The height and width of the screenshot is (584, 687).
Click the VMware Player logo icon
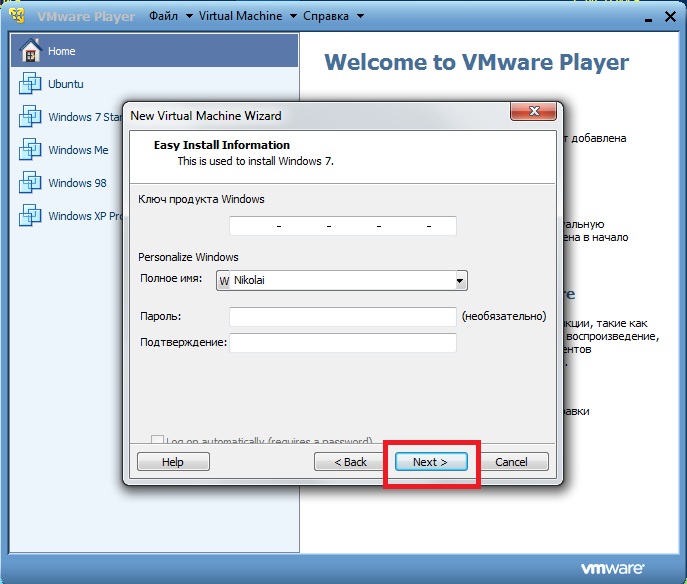(18, 15)
